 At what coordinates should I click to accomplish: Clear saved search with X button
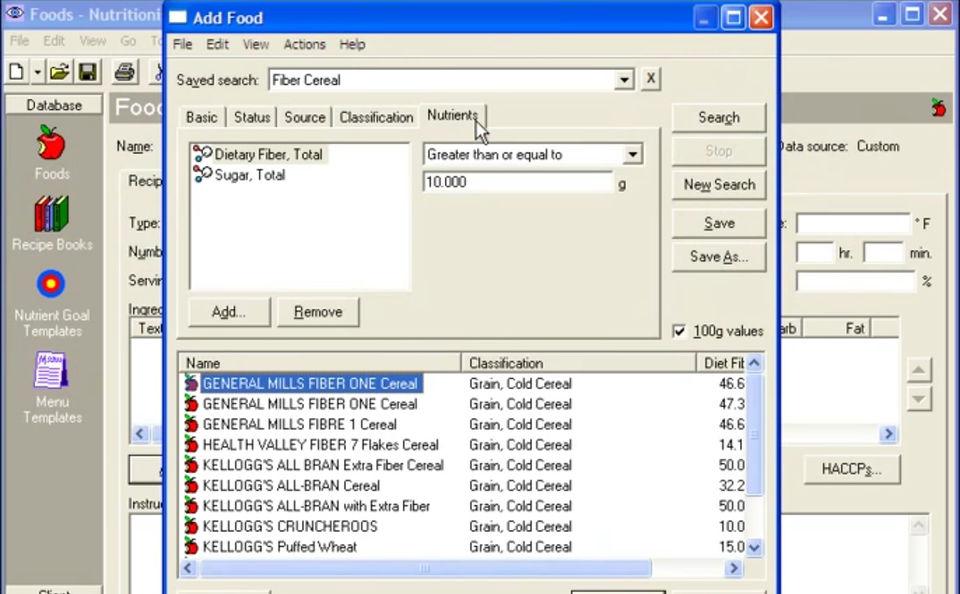coord(650,79)
